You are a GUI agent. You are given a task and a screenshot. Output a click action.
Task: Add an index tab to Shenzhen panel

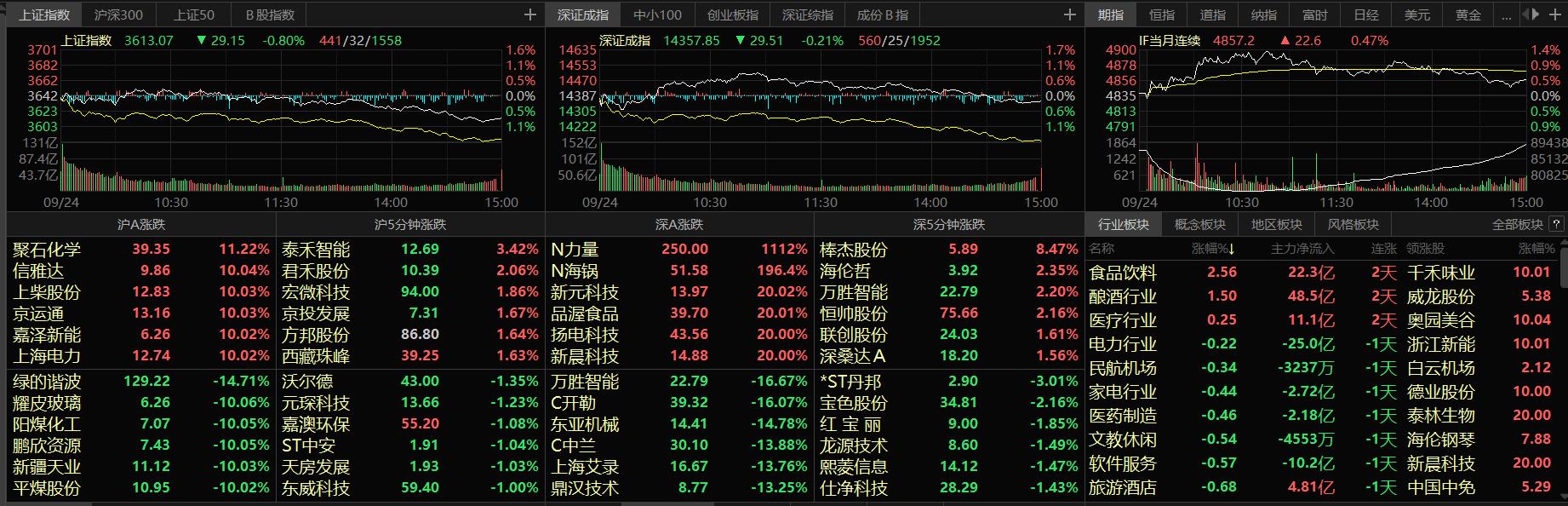point(1070,14)
